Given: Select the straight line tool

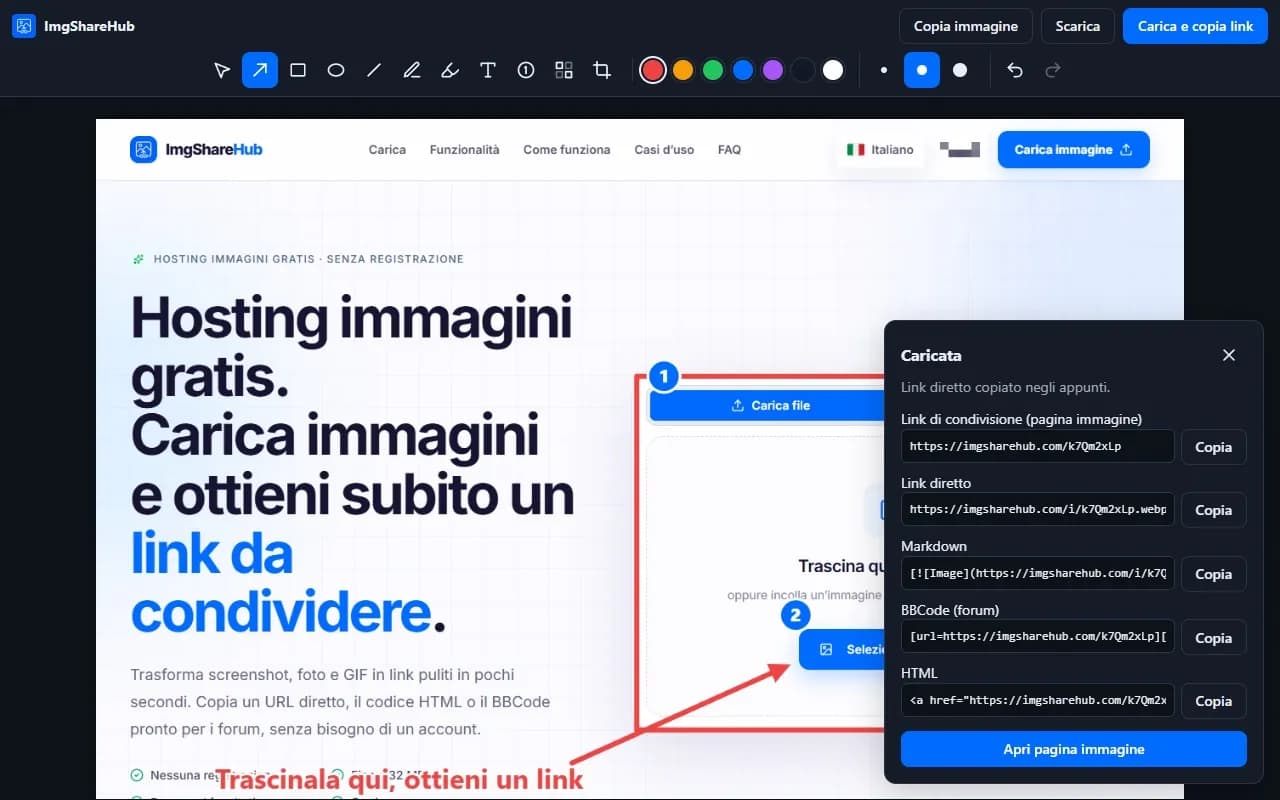Looking at the screenshot, I should (374, 70).
